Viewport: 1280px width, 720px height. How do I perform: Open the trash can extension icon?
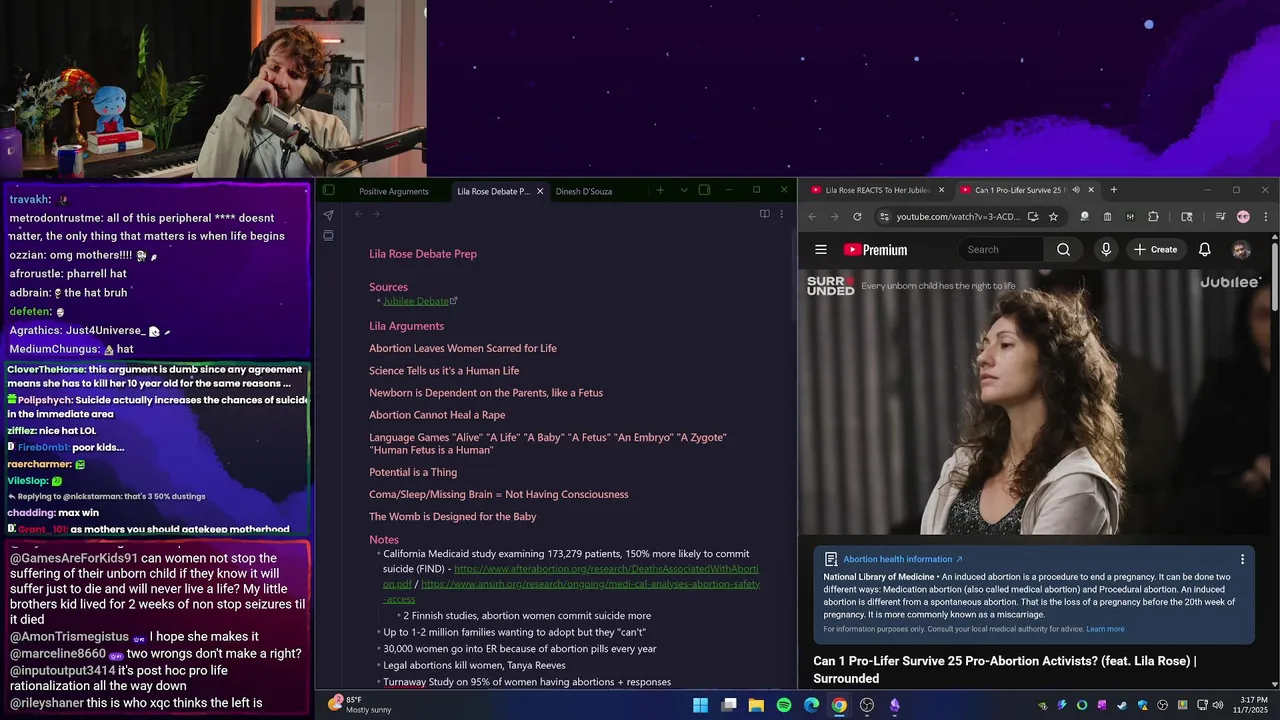pos(1107,216)
